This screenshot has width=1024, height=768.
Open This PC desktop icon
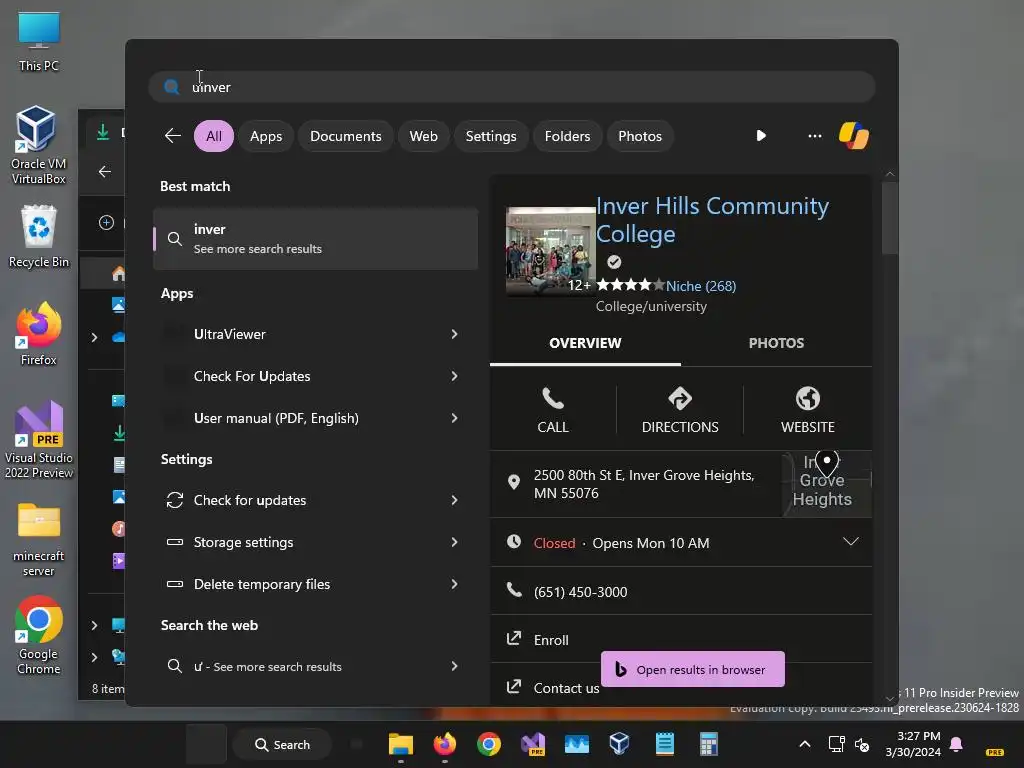coord(39,40)
